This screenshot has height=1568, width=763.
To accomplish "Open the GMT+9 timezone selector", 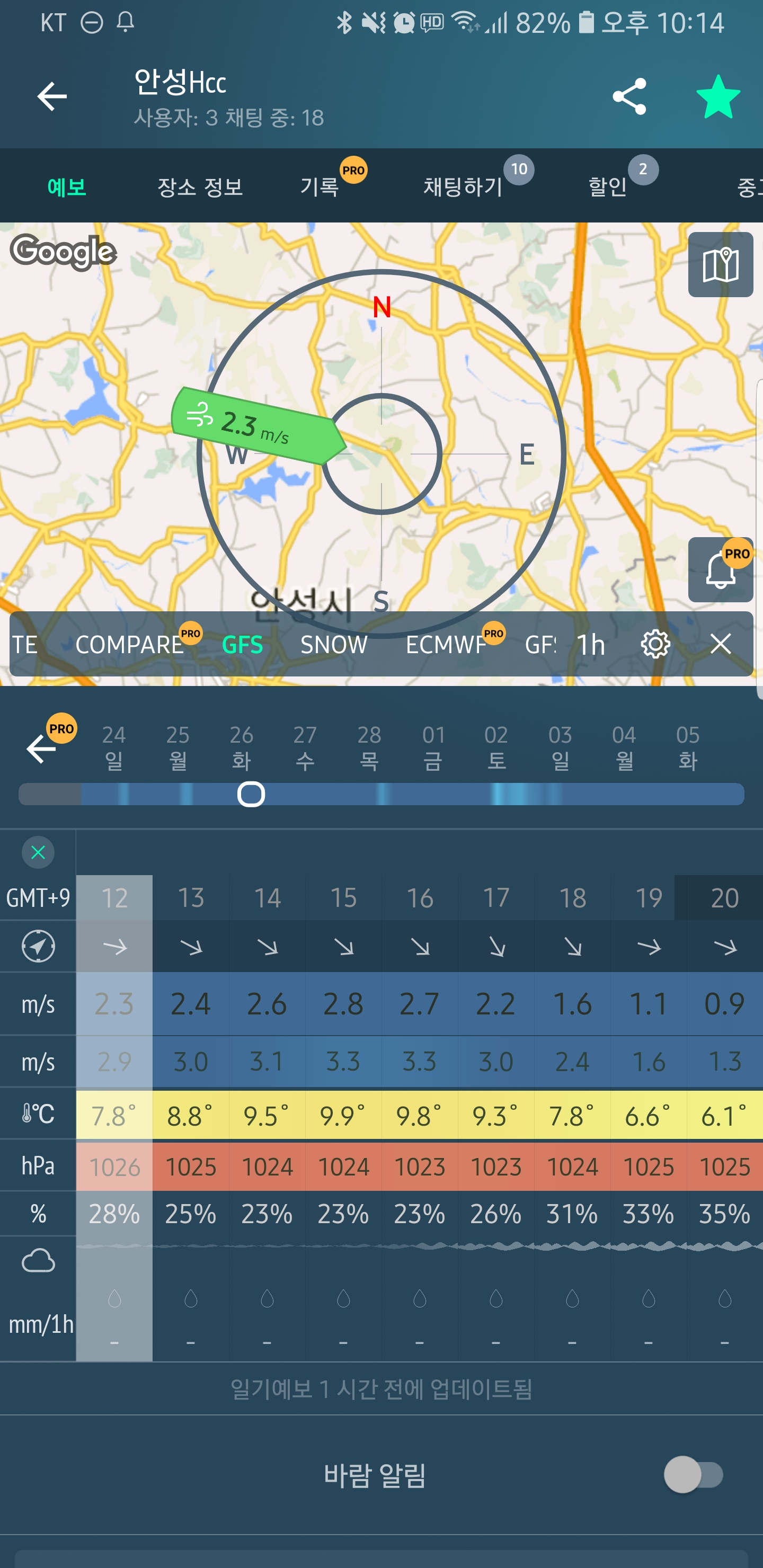I will pyautogui.click(x=38, y=898).
